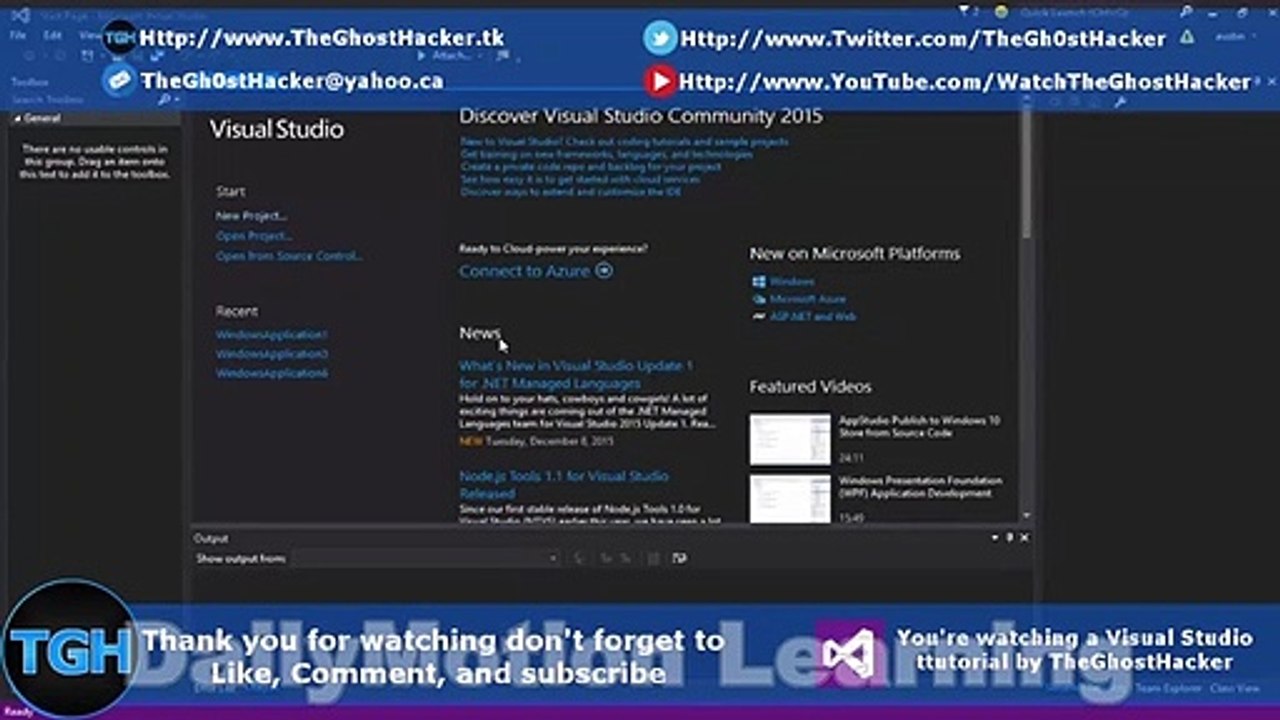Switch to Team Explorer tab

click(x=1169, y=688)
